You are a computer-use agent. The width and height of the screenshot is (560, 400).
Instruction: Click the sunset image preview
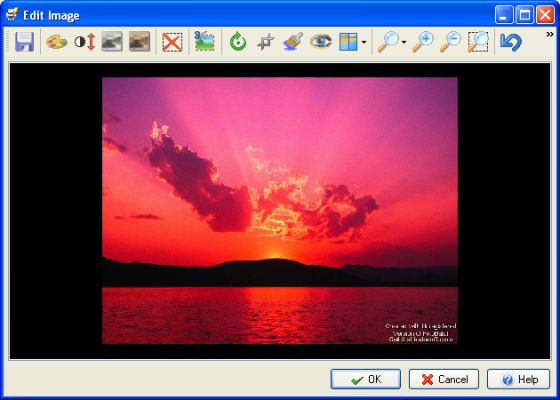[x=280, y=210]
